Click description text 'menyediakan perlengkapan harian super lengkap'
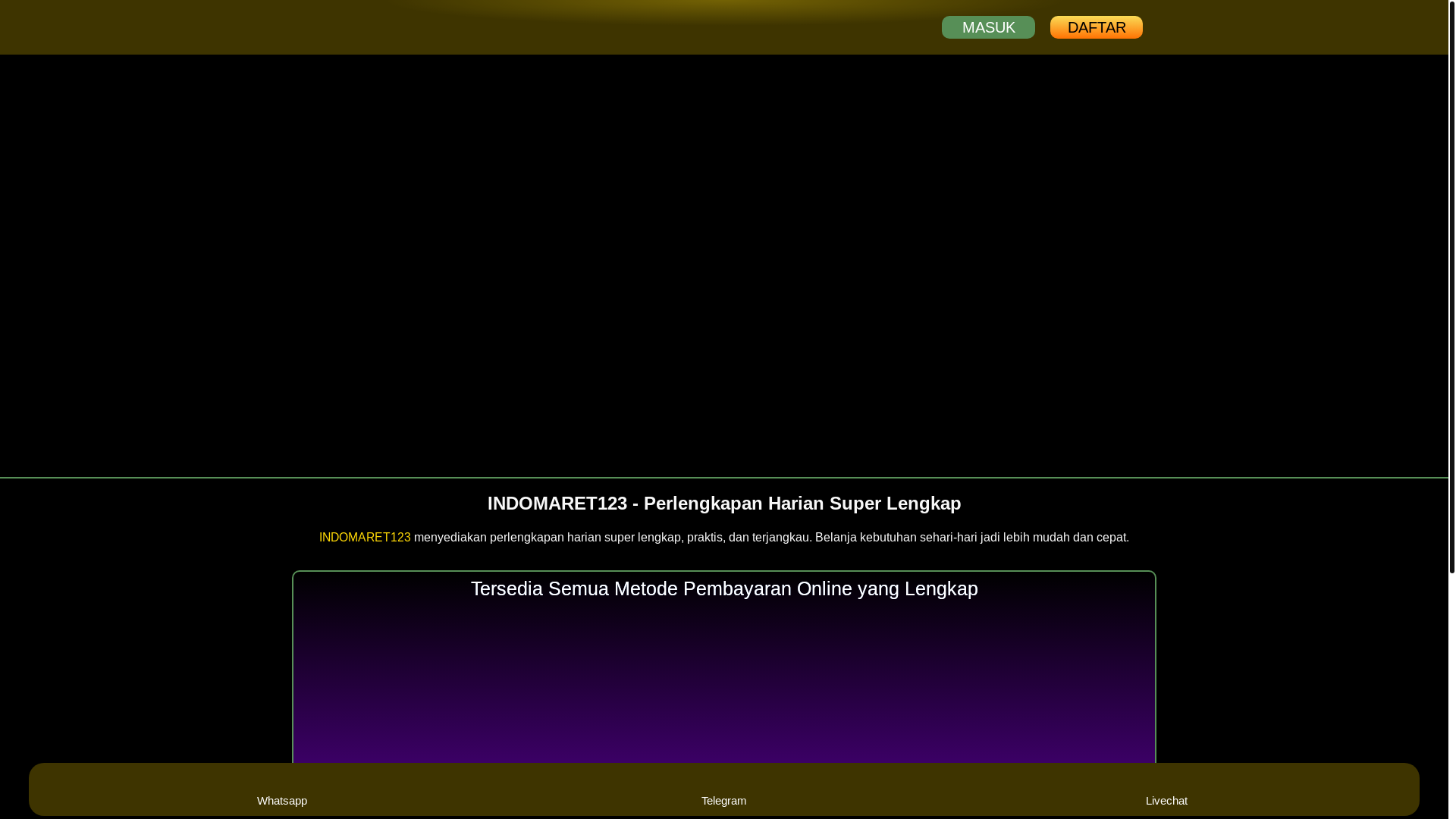Image resolution: width=1456 pixels, height=819 pixels. point(548,537)
